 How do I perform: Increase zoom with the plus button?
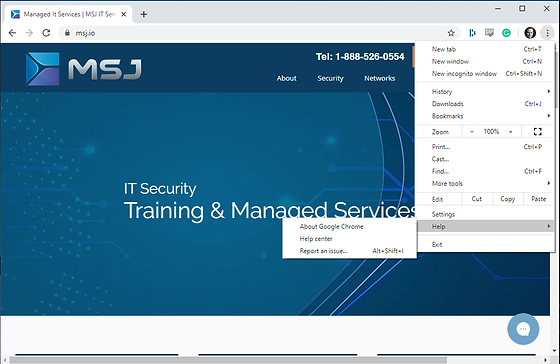[x=511, y=131]
